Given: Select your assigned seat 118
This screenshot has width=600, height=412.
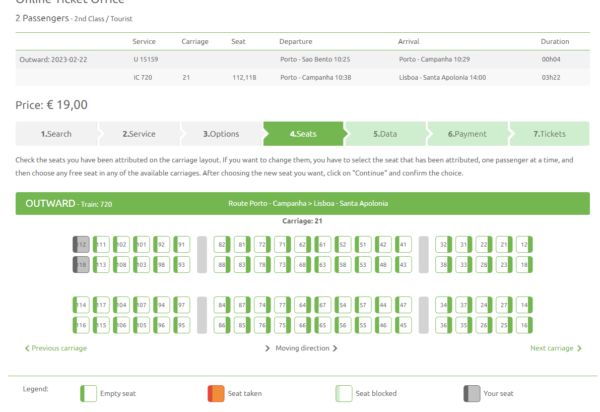Looking at the screenshot, I should pos(81,265).
